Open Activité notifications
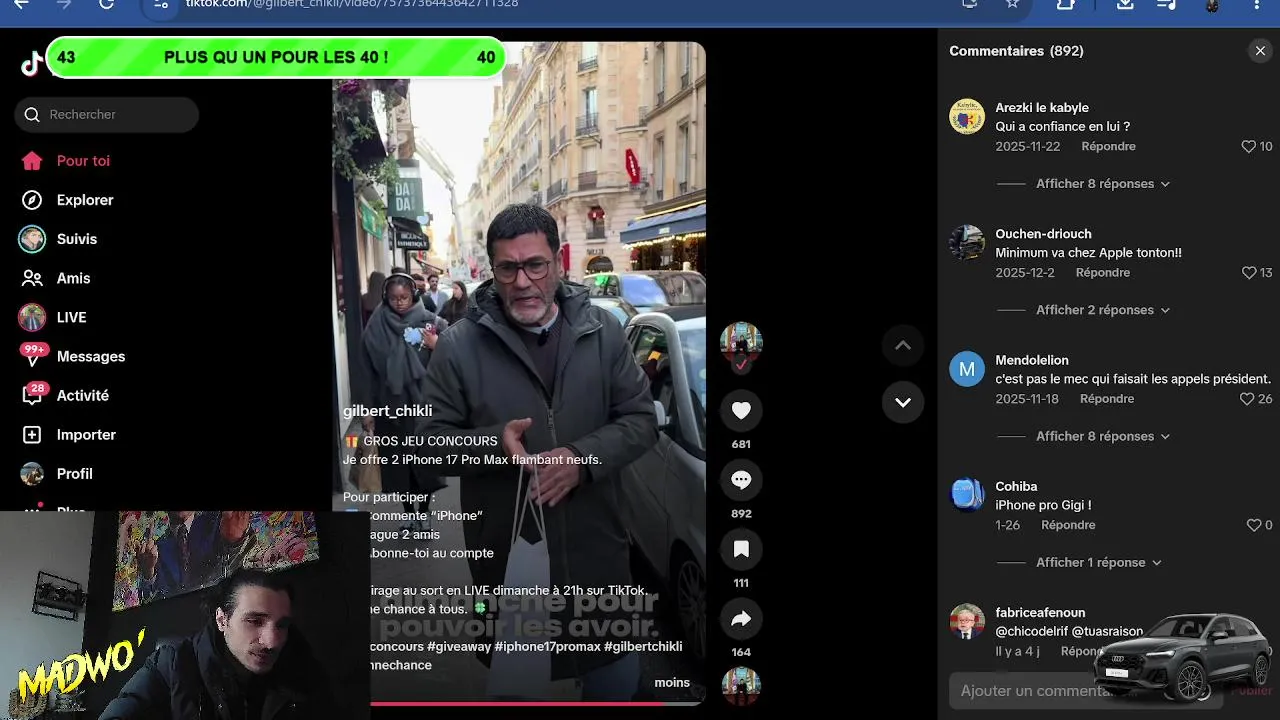This screenshot has height=720, width=1280. pyautogui.click(x=82, y=395)
